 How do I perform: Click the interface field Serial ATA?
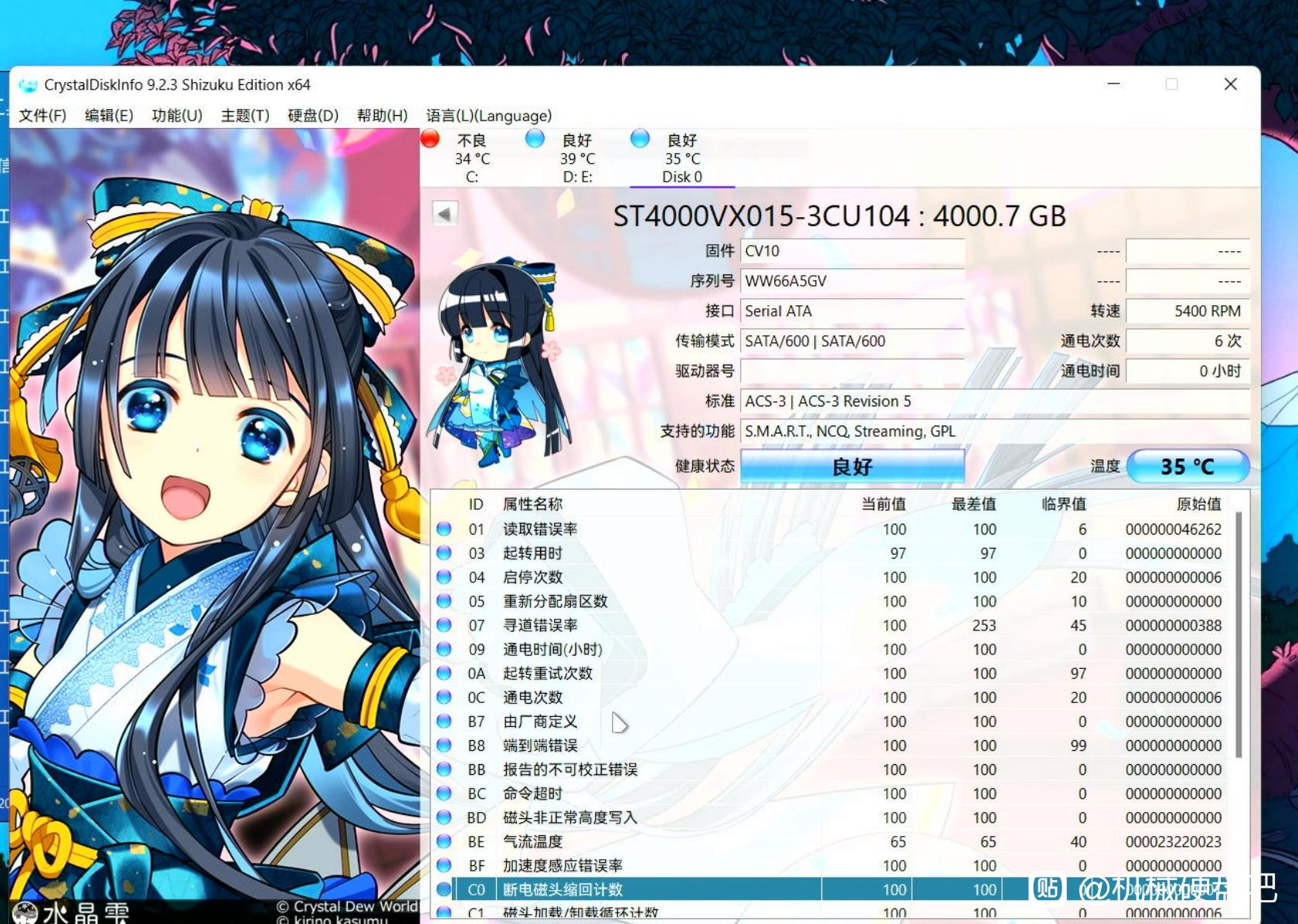click(852, 311)
